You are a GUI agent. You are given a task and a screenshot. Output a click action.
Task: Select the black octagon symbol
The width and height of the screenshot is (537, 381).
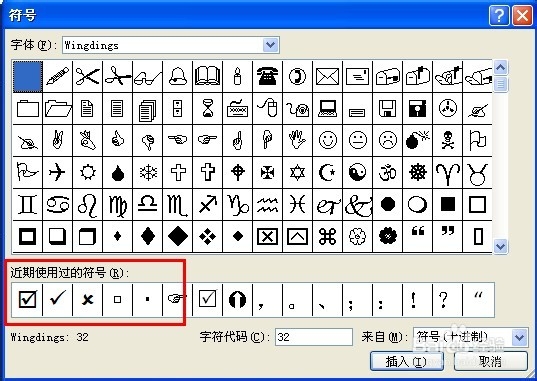pyautogui.click(x=387, y=205)
